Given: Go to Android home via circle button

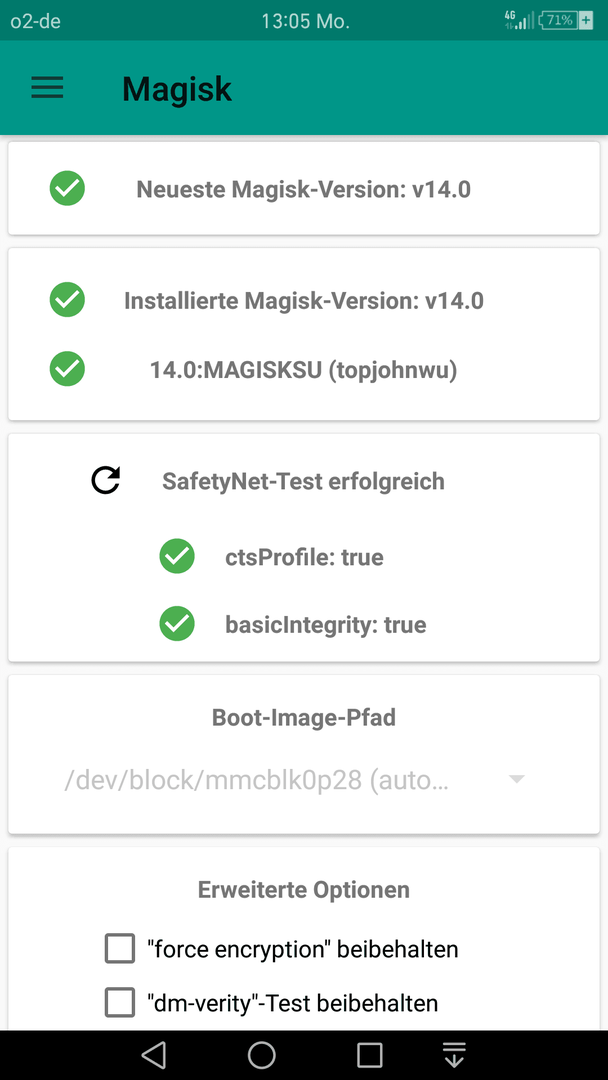Looking at the screenshot, I should coord(262,1055).
